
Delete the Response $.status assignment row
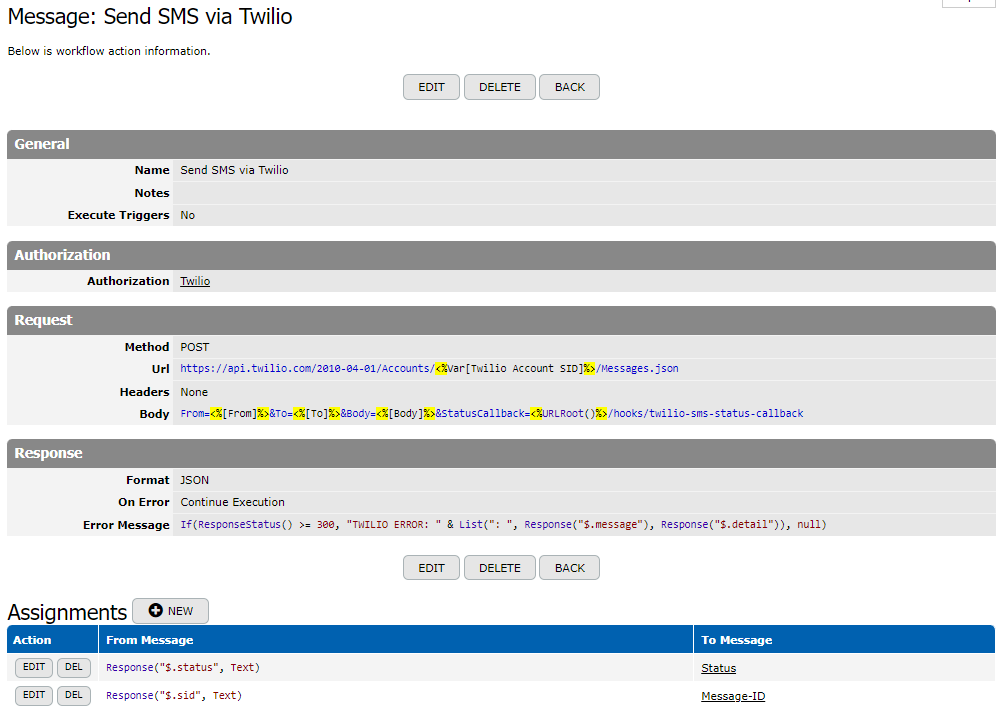click(74, 668)
